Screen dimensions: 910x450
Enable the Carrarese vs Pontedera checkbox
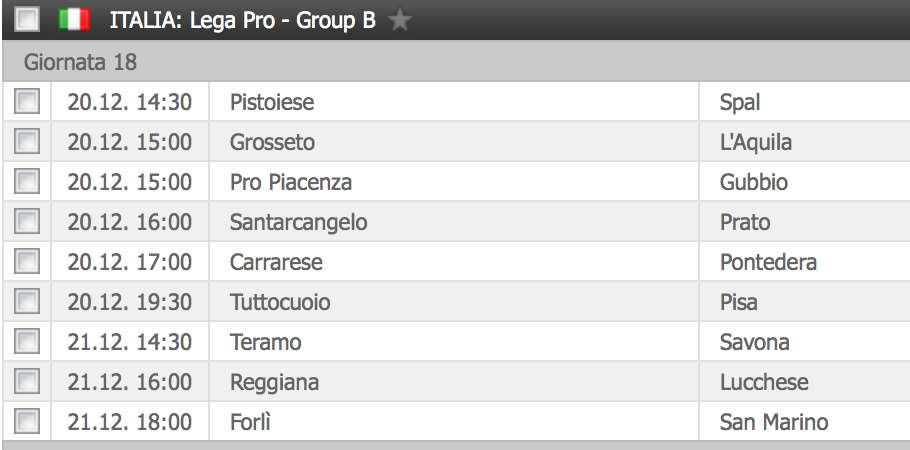point(27,261)
